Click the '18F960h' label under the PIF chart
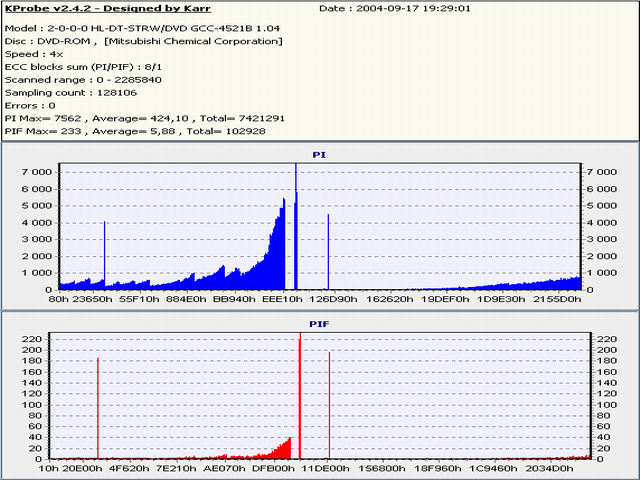The height and width of the screenshot is (480, 640). (x=438, y=468)
